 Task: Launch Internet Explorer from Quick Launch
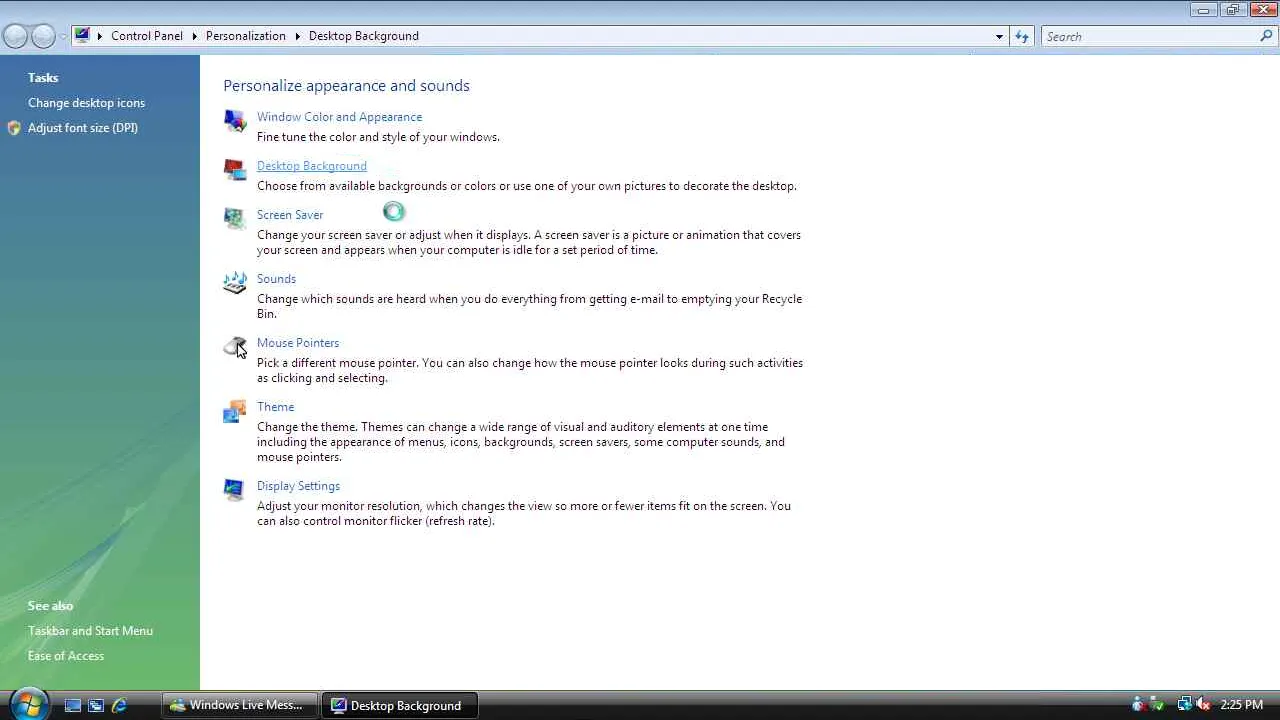[x=119, y=705]
